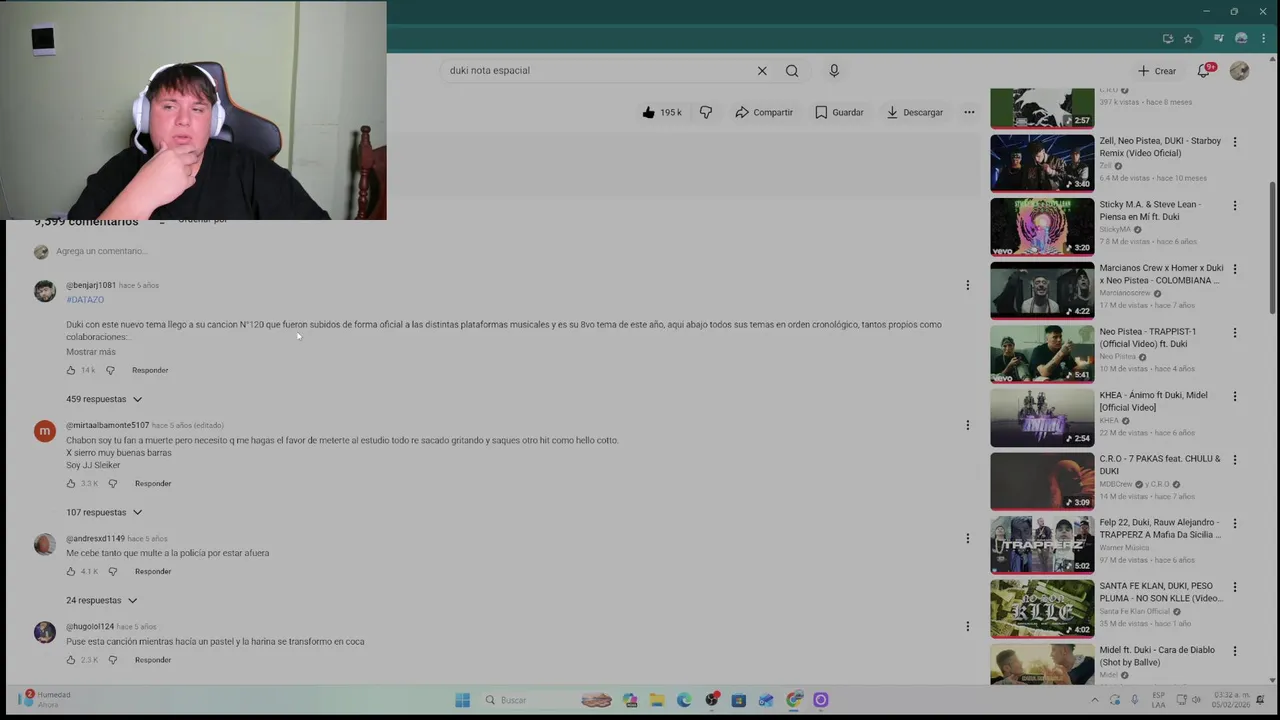
Task: Open options for Piensa en Mí suggestion
Action: [x=1235, y=205]
